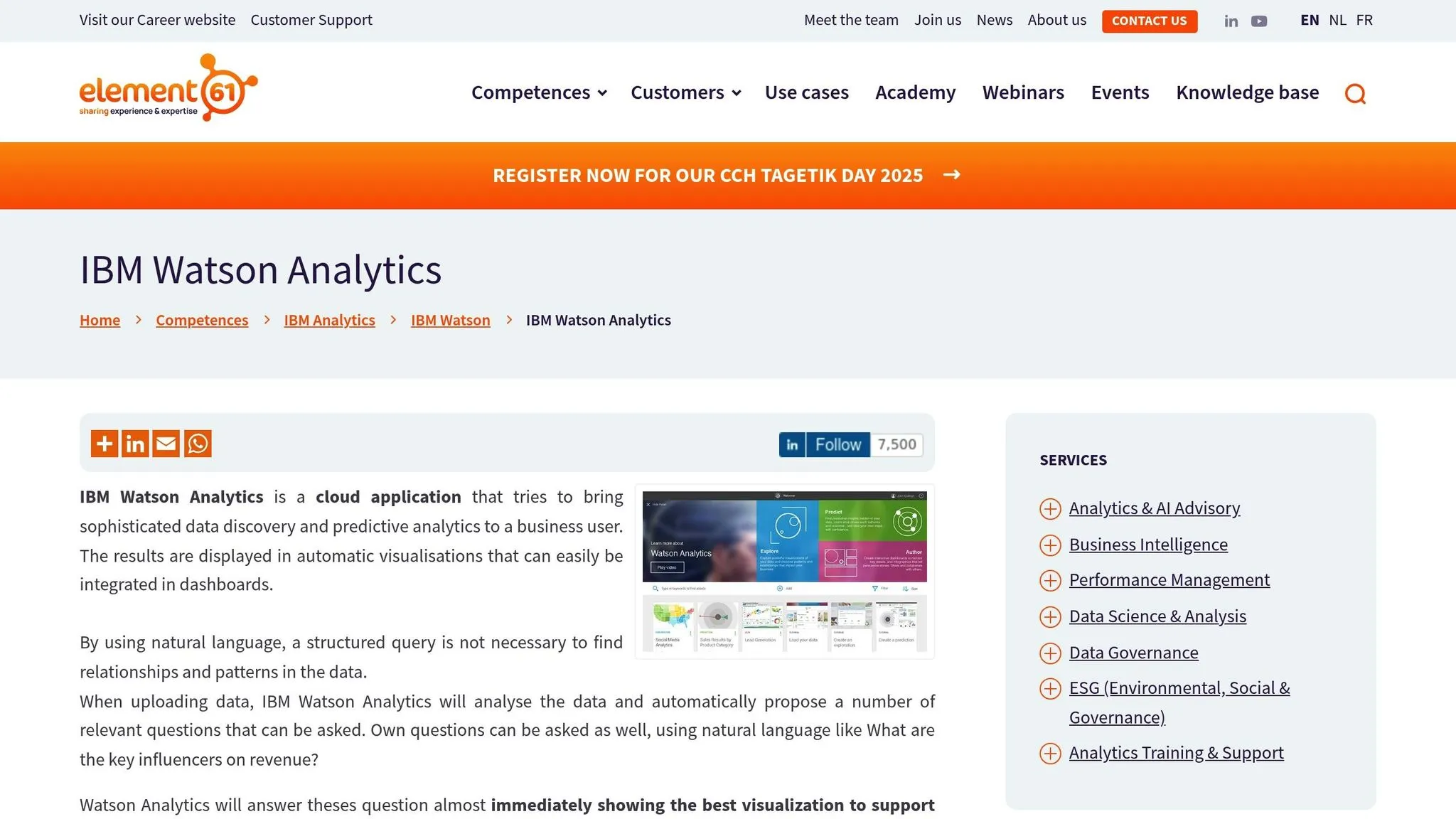Click plus icon beside Data Science & Analysis

pos(1050,616)
